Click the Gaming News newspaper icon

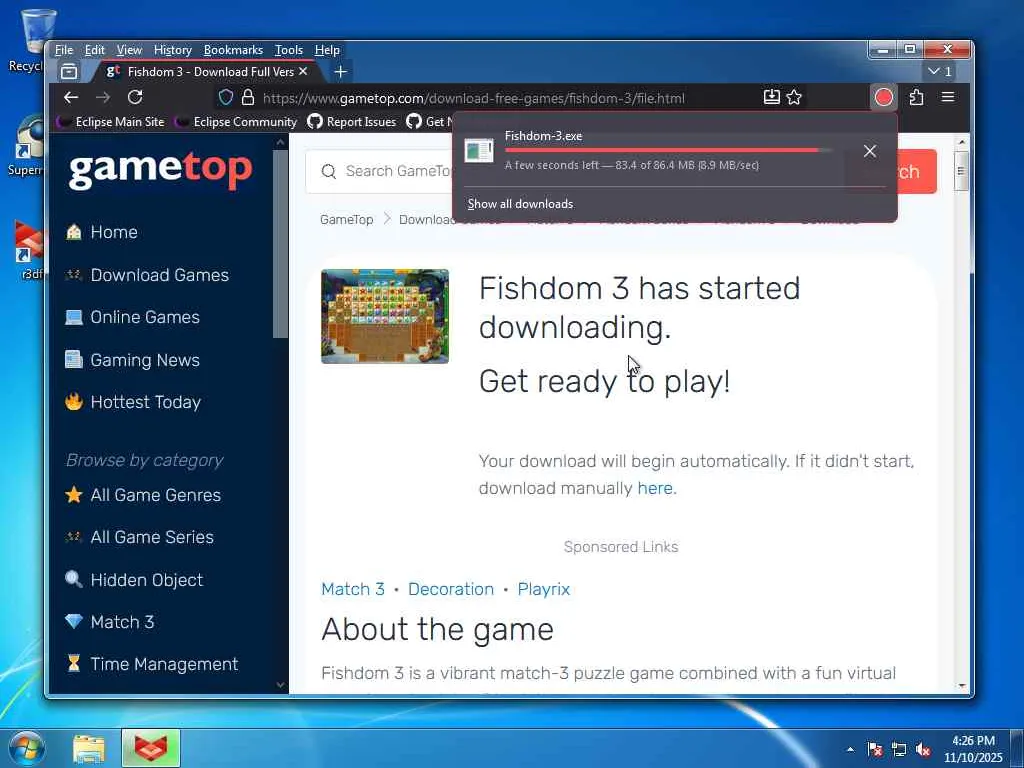[x=74, y=360]
